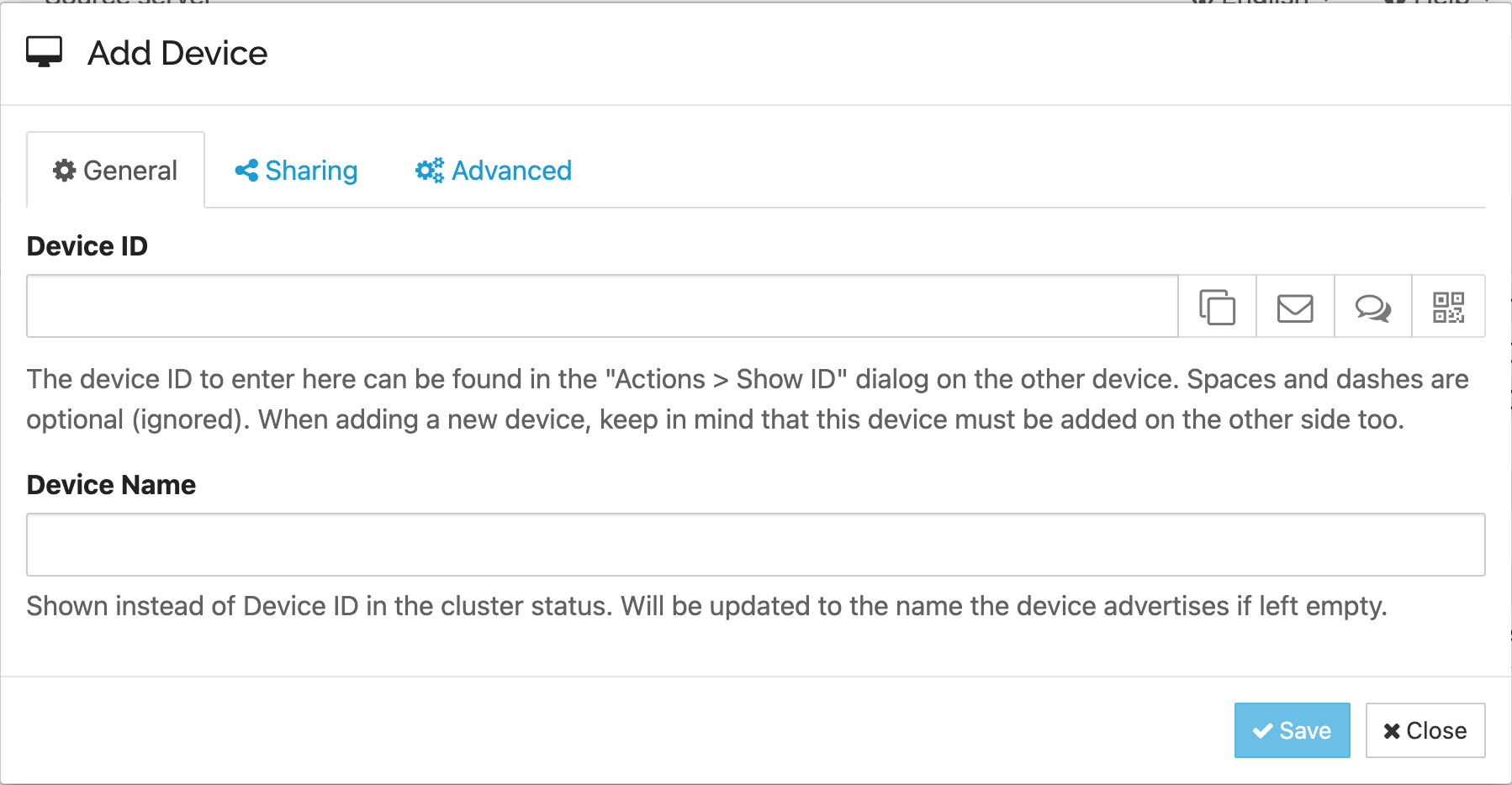
Task: Click the gear icon on the General tab
Action: 65,171
